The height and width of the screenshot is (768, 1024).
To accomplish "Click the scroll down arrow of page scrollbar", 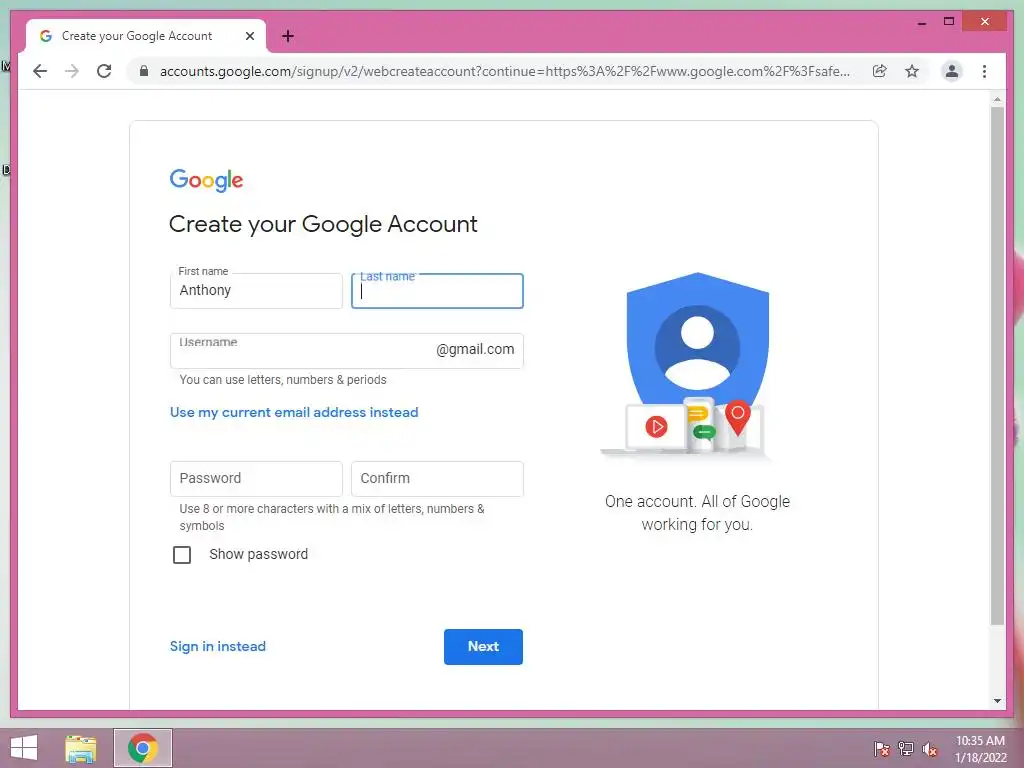I will click(x=997, y=701).
